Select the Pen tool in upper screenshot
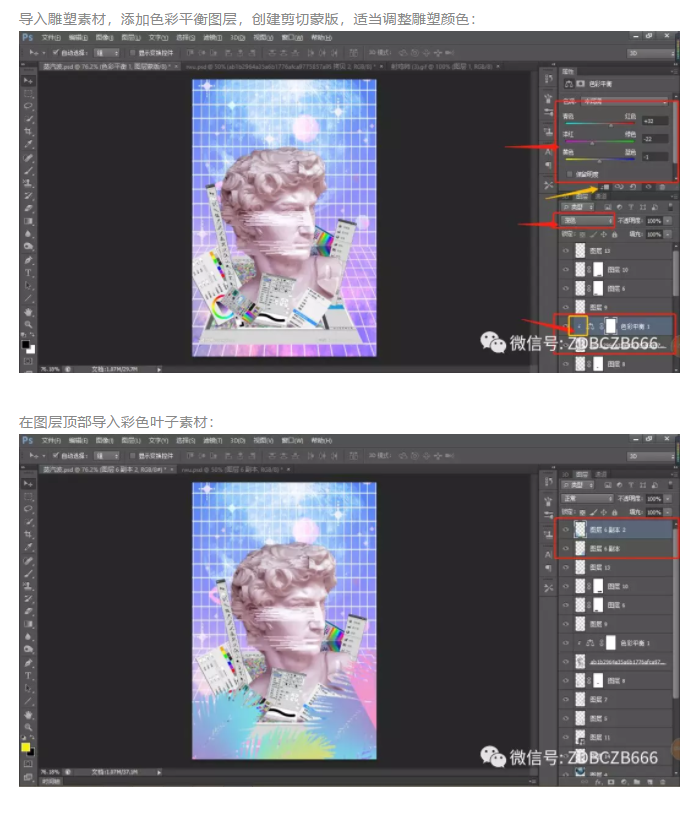Viewport: 696px width, 815px height. 28,259
